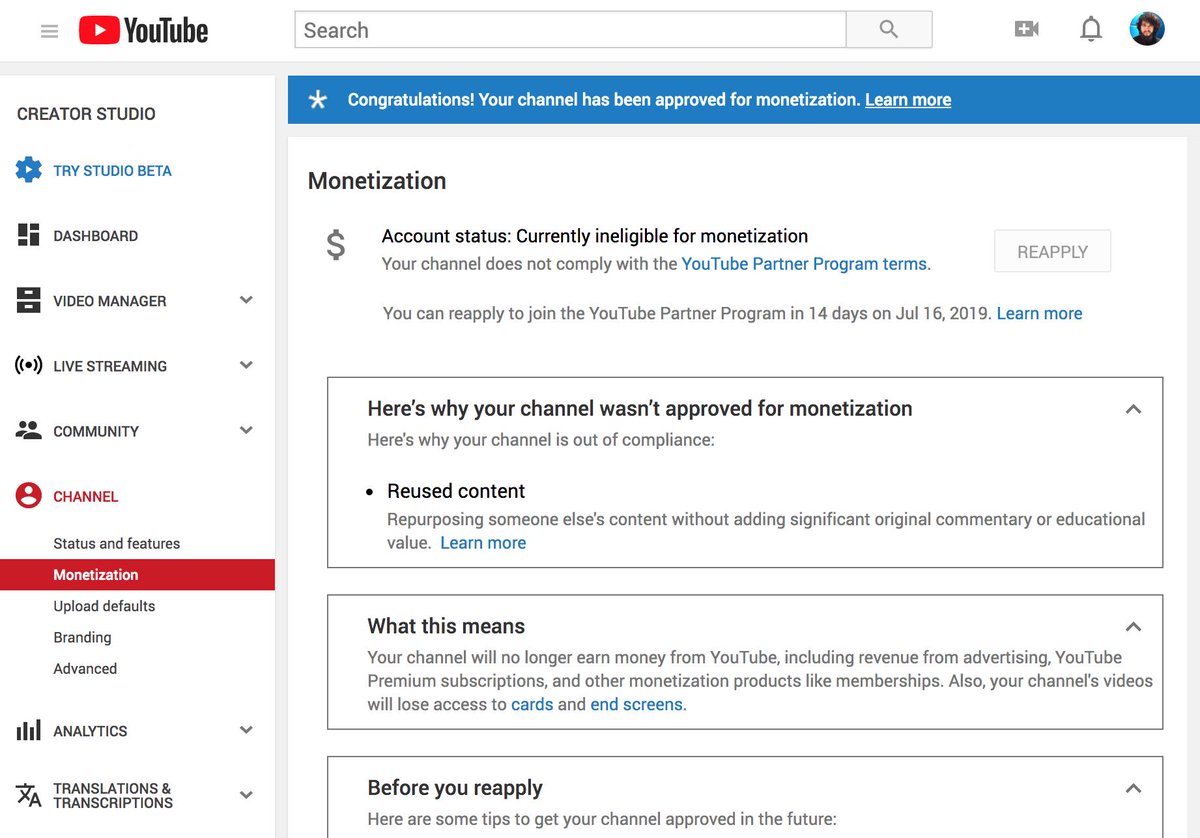Click Learn more after Jul 16, 2019
Image resolution: width=1200 pixels, height=838 pixels.
coord(1039,313)
